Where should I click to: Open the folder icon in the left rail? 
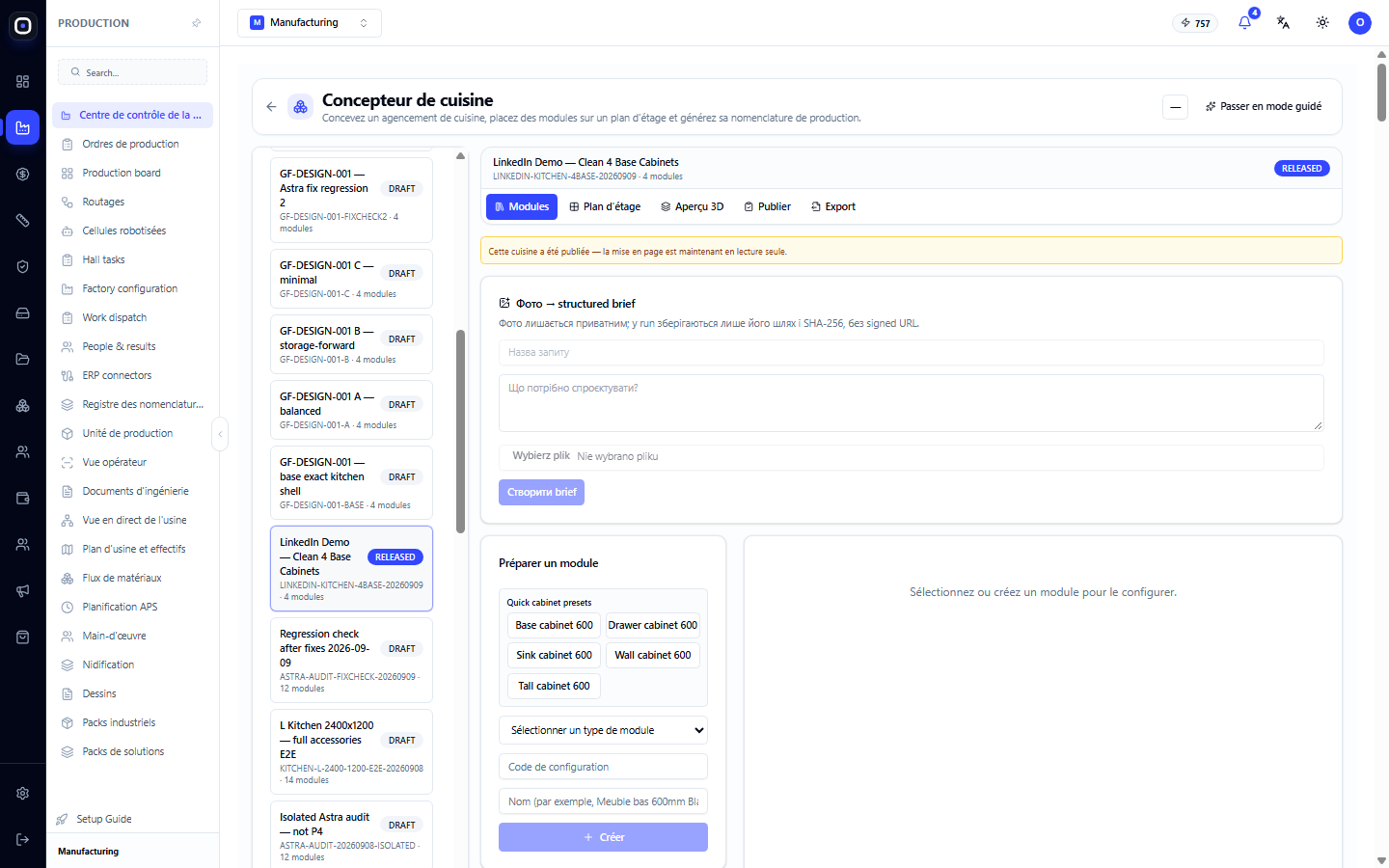[23, 360]
